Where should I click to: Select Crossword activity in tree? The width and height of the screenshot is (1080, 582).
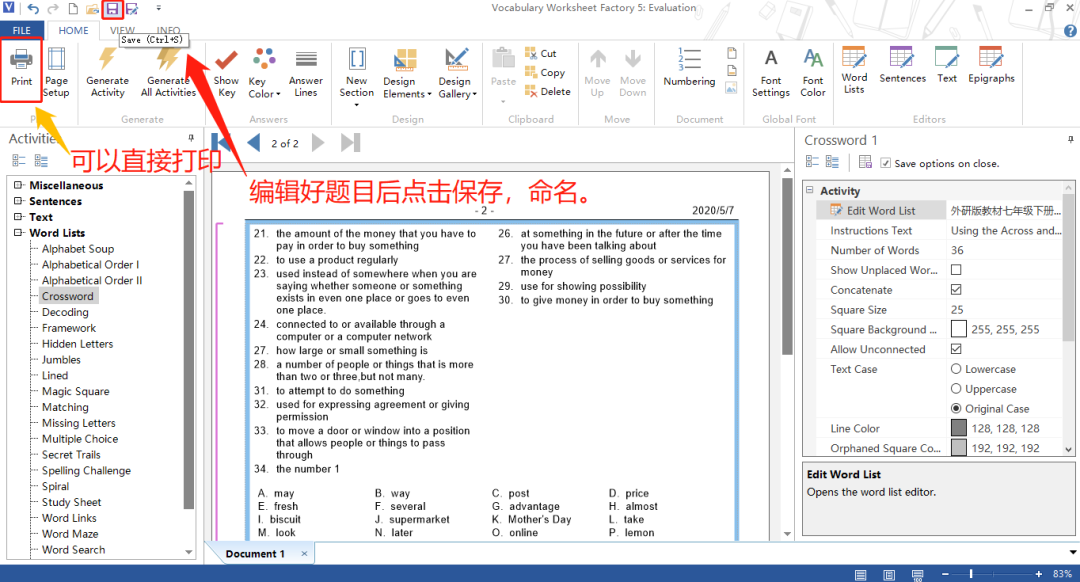(x=68, y=296)
